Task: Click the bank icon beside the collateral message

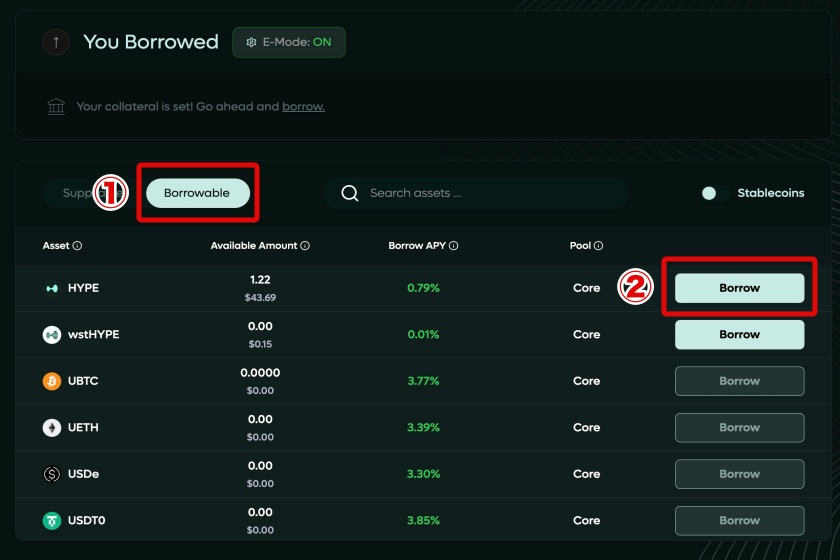Action: coord(56,107)
